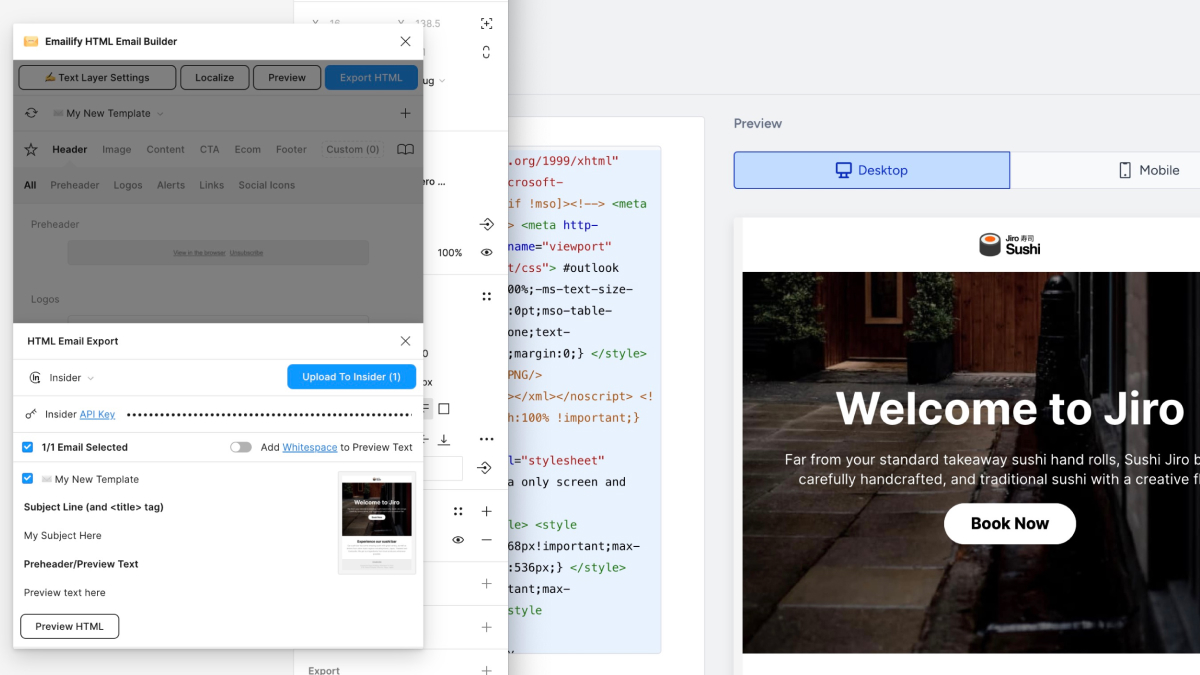Uncheck the My New Template checkbox
This screenshot has height=675, width=1200.
coord(28,479)
